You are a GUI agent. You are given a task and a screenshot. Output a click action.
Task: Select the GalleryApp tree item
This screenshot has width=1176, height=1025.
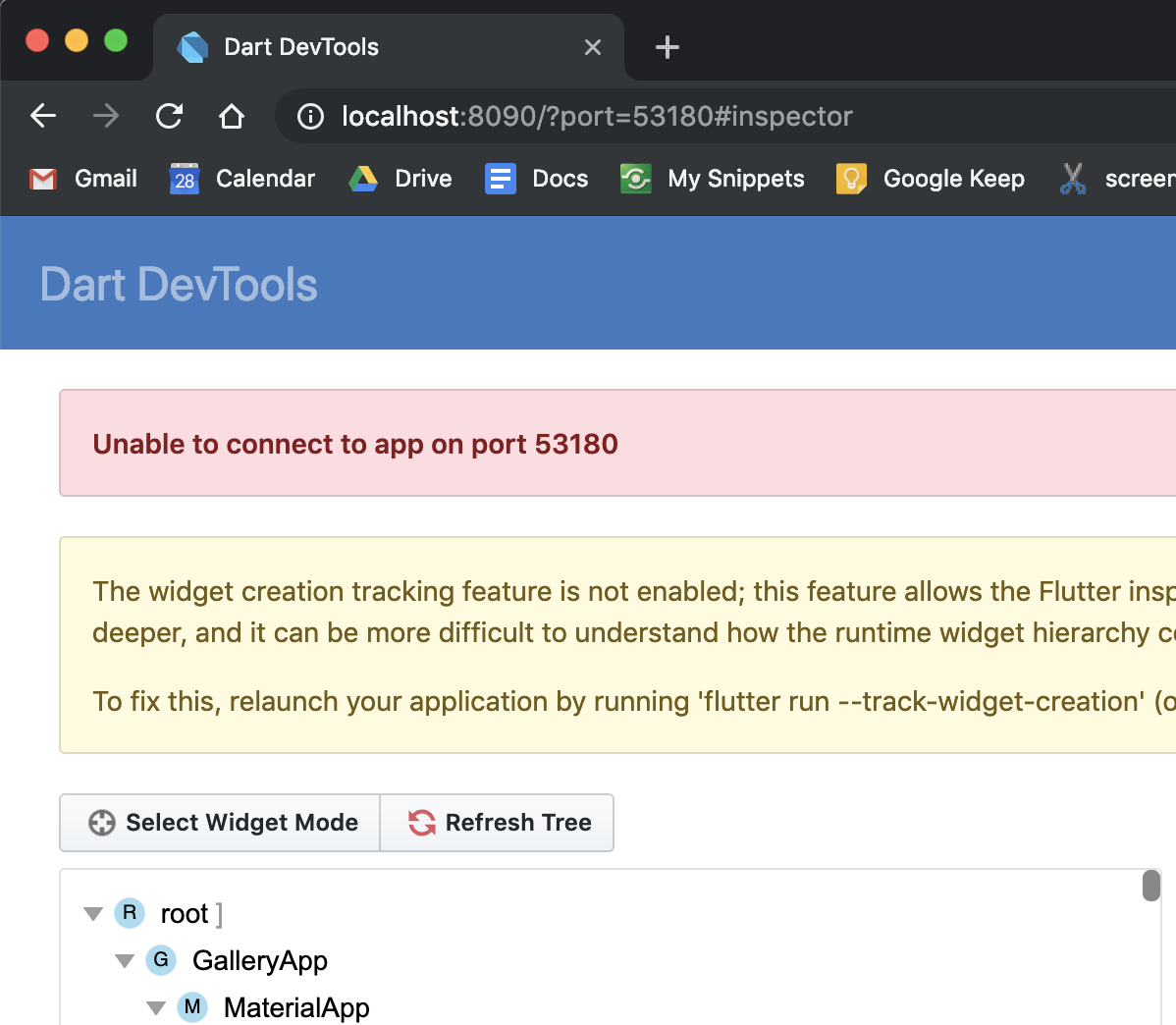[x=259, y=960]
